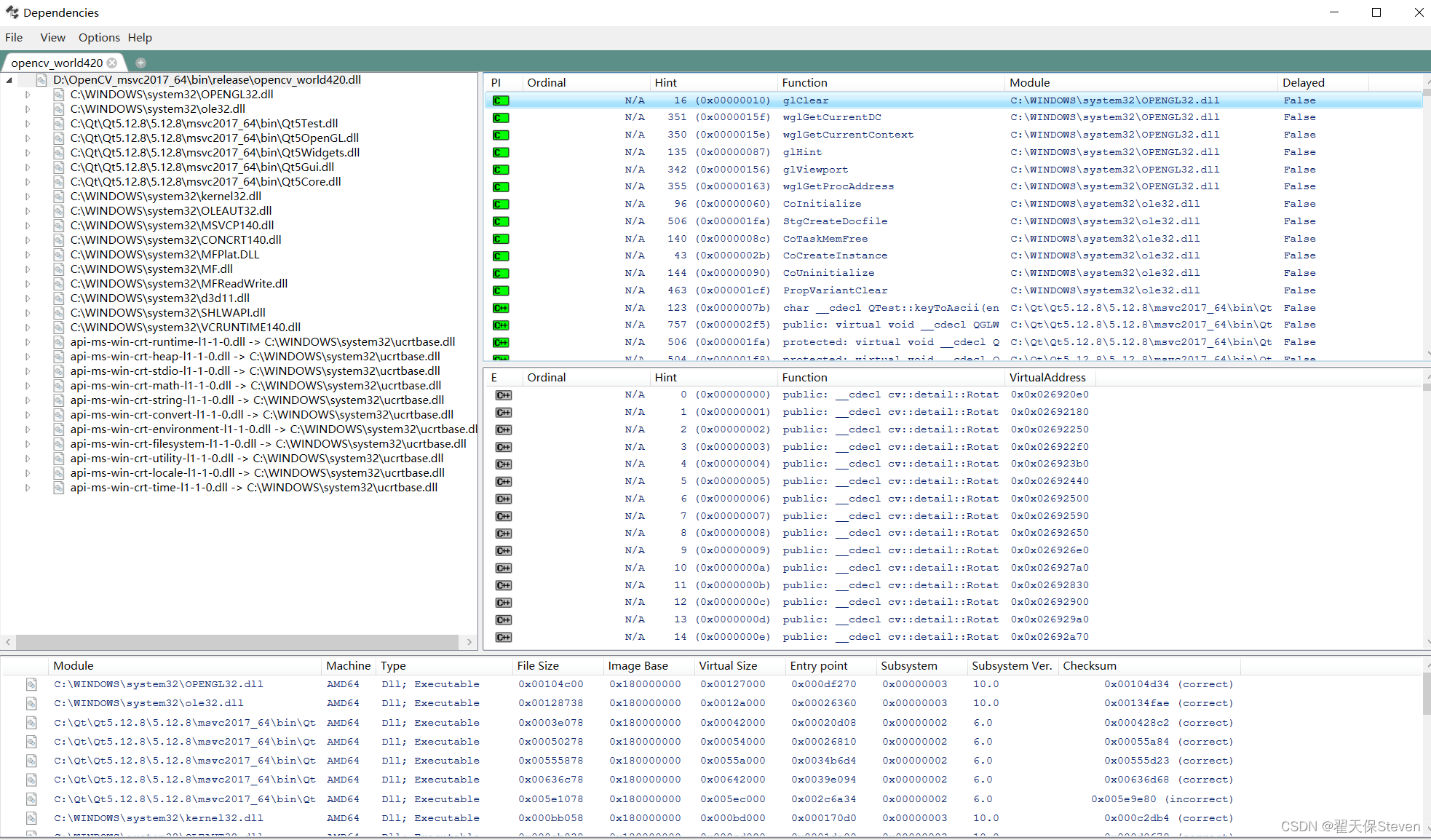
Task: Click the C++ icon beside the keyToAscii function
Action: 501,308
